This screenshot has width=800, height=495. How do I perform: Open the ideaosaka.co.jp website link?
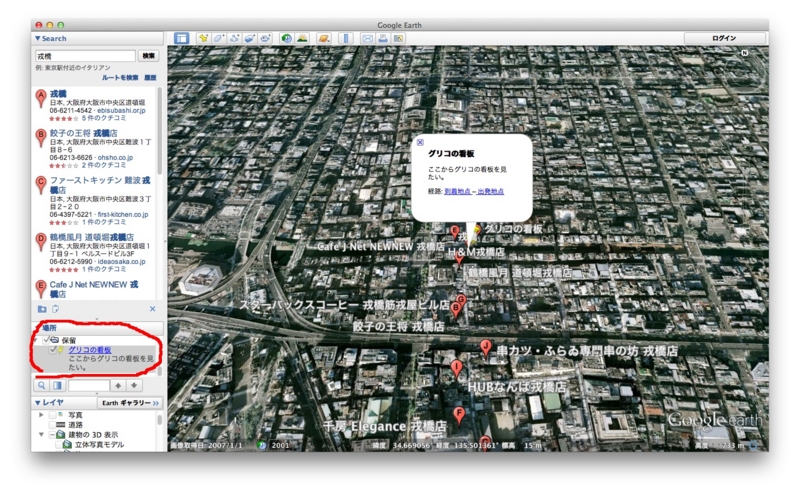[x=121, y=261]
